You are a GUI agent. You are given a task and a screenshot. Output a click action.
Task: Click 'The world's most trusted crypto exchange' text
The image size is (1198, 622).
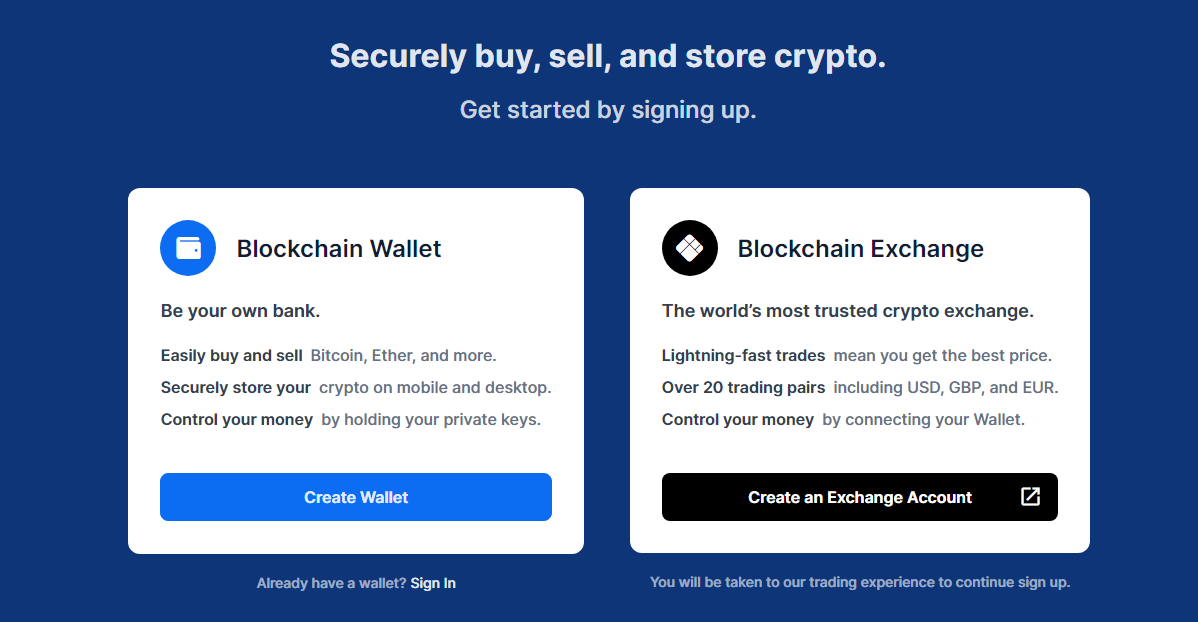point(848,310)
